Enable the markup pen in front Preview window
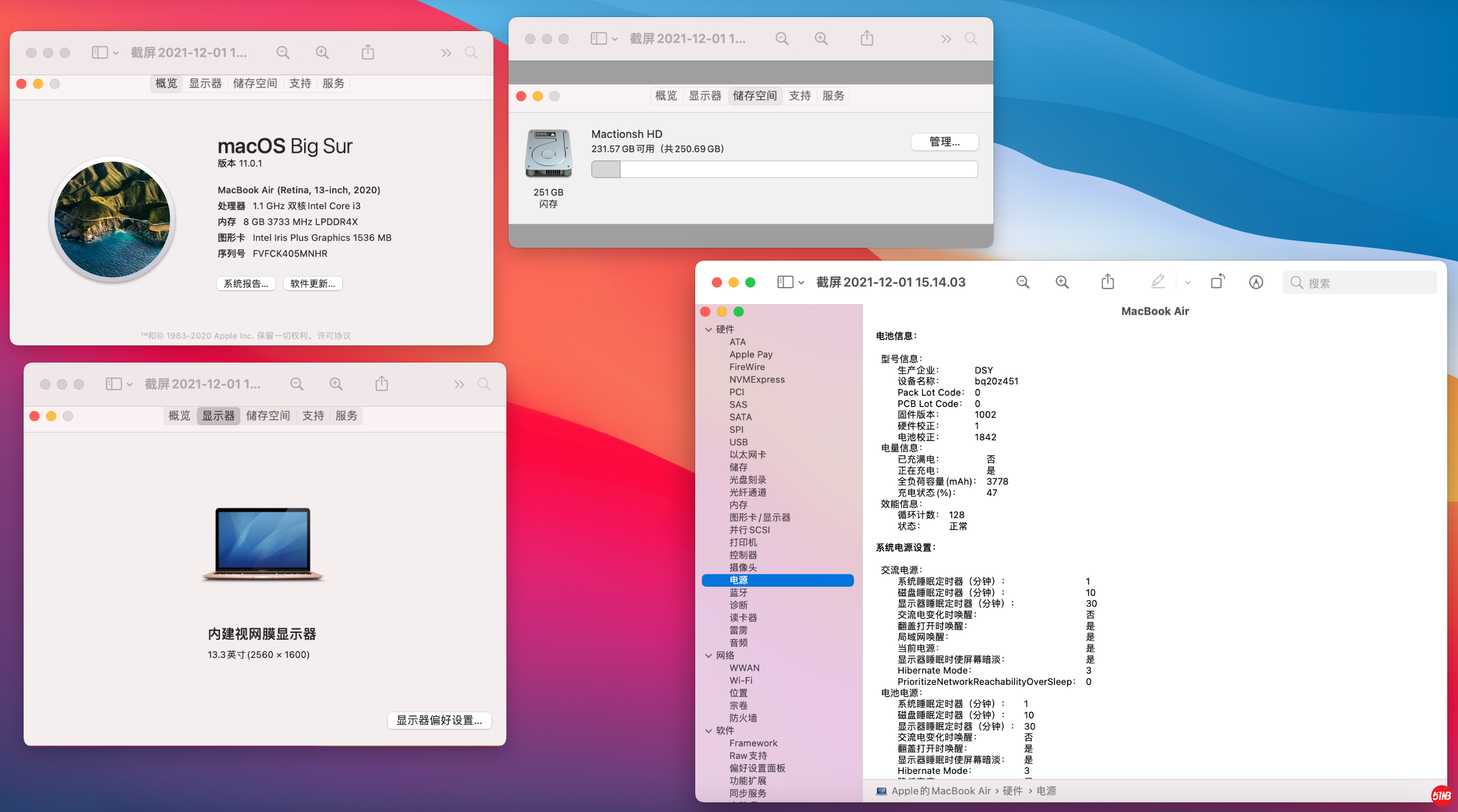Screen dimensions: 1458x812 point(1158,282)
